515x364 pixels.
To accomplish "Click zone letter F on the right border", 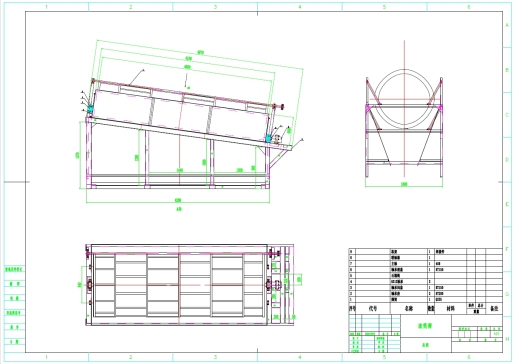I will (x=507, y=249).
